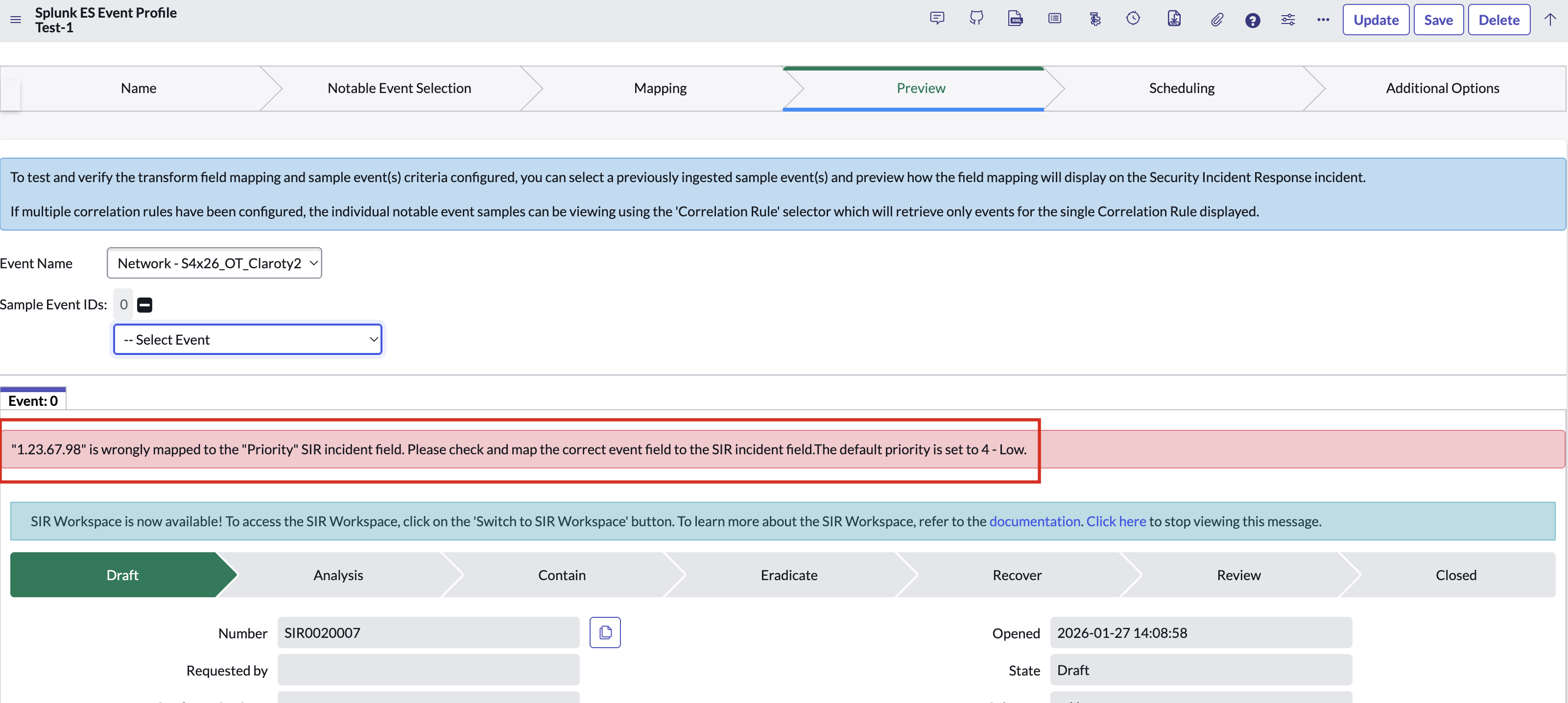Click the Delete button
The width and height of the screenshot is (1568, 703).
(x=1499, y=20)
